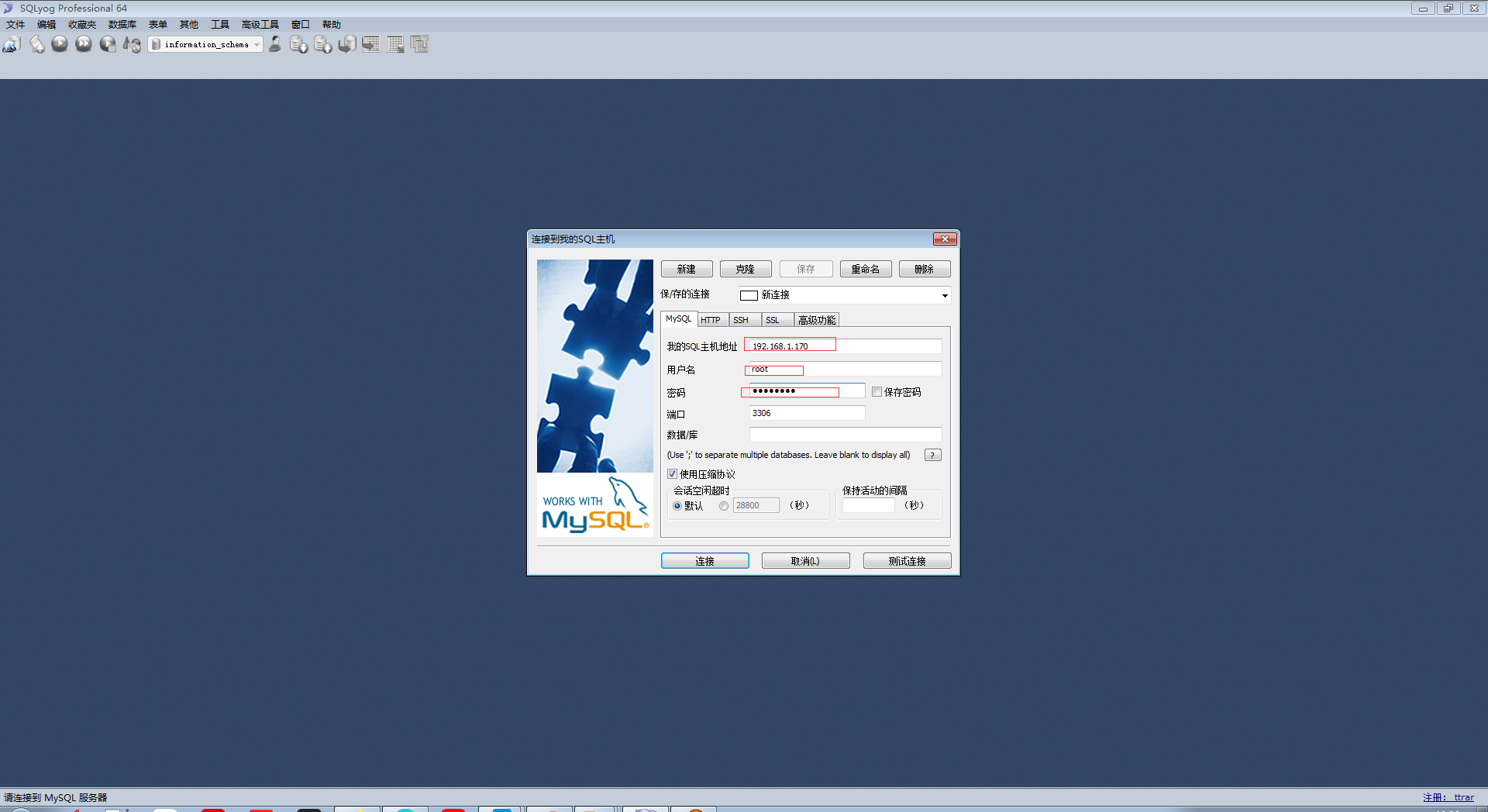Image resolution: width=1488 pixels, height=812 pixels.
Task: Open the user manager icon
Action: 275,44
